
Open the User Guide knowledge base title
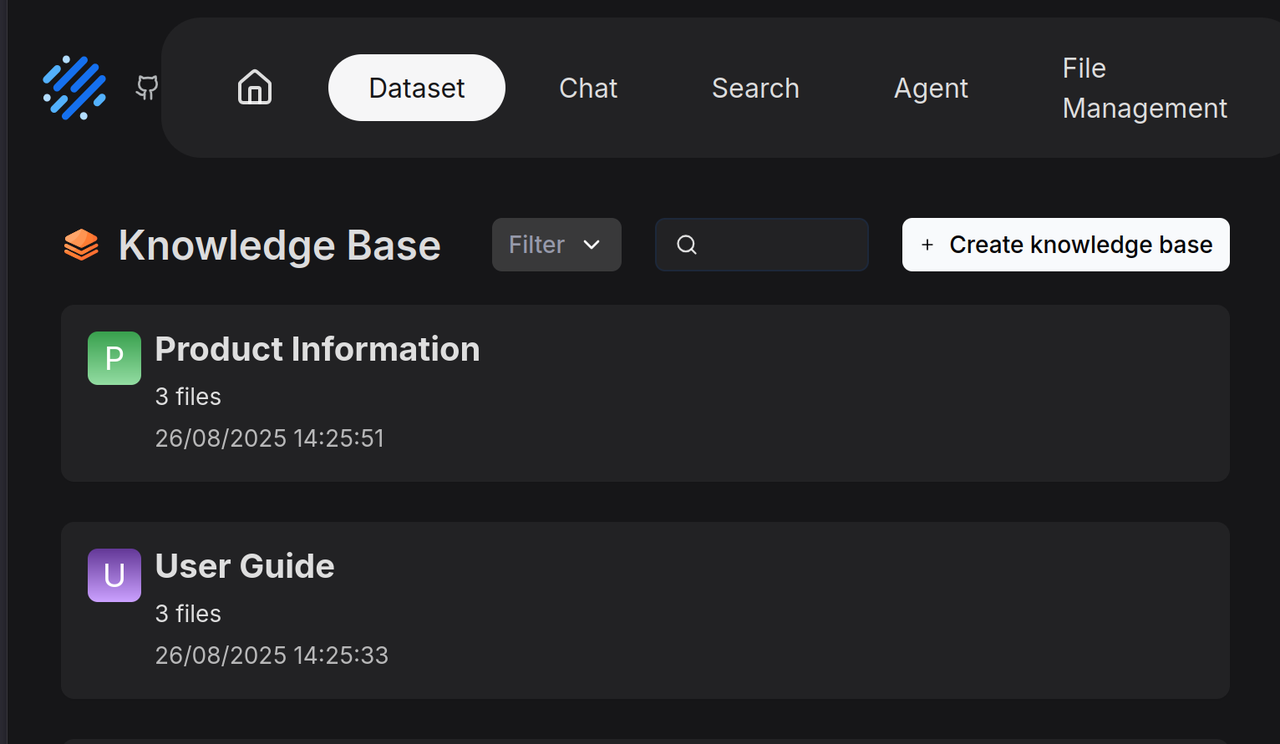click(x=244, y=566)
